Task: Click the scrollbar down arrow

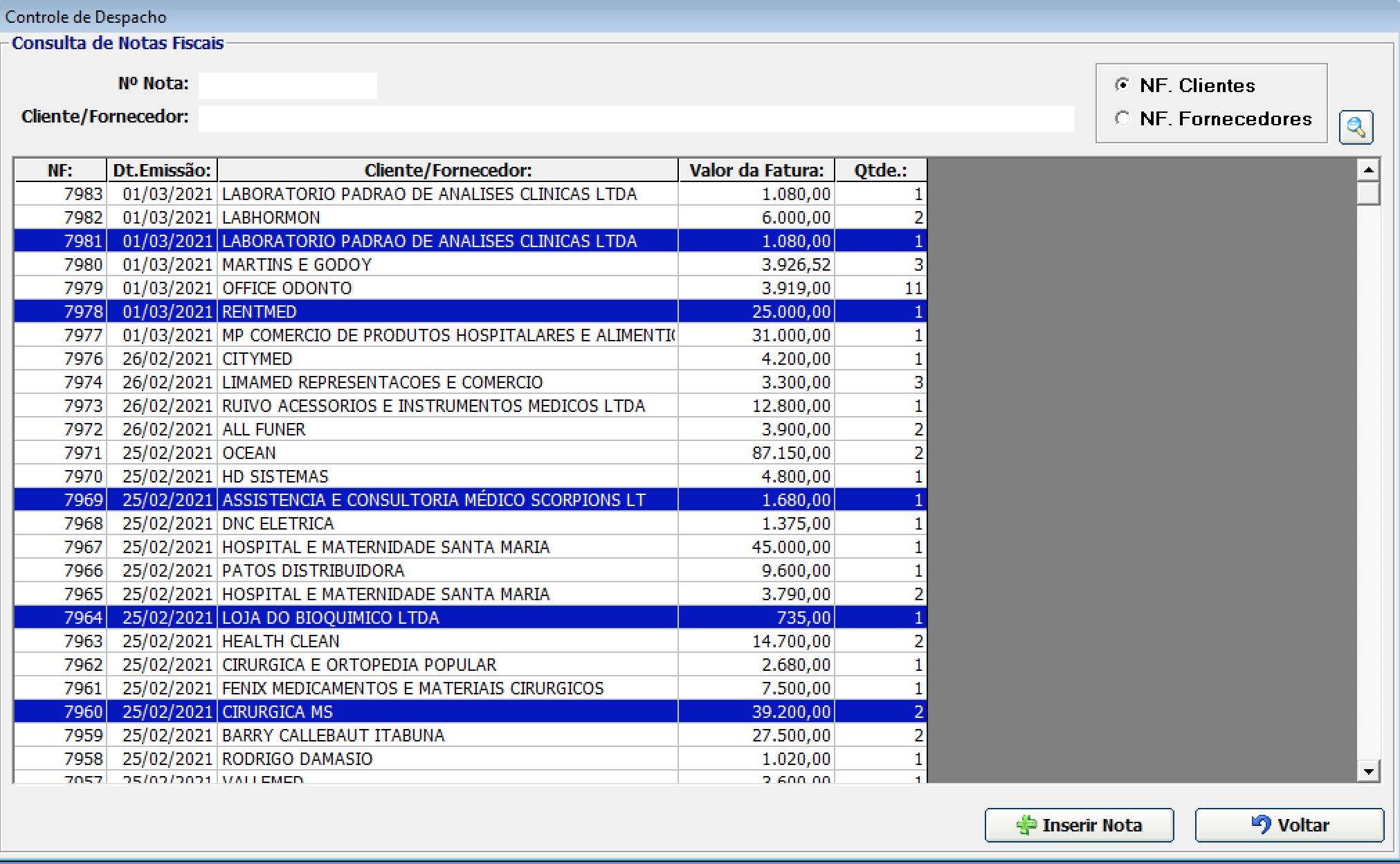Action: click(1368, 771)
